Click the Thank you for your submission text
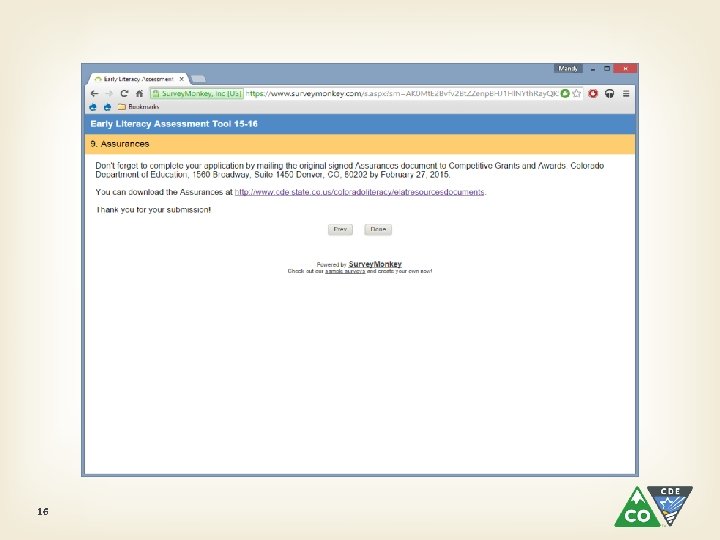 point(153,210)
